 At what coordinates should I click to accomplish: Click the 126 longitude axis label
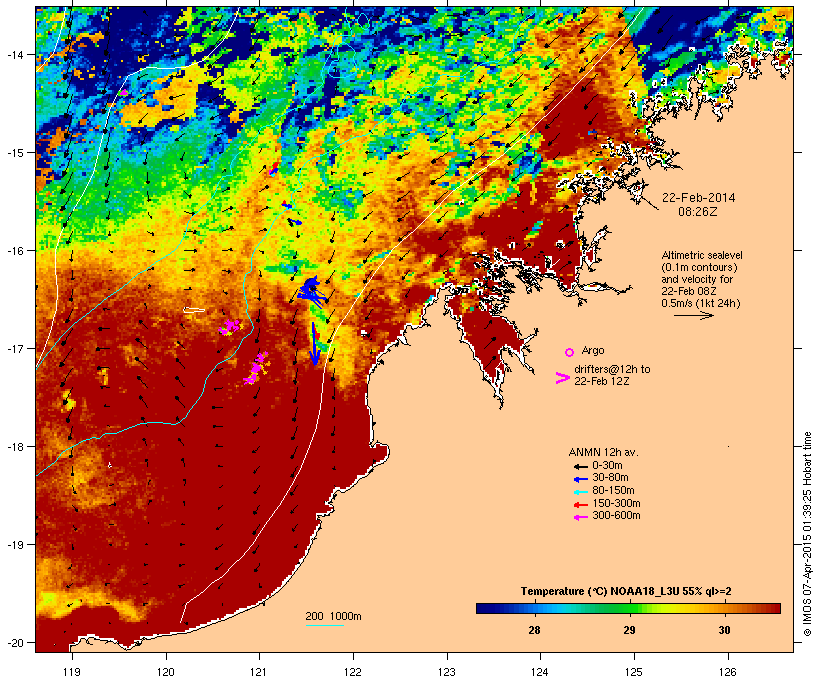click(x=728, y=672)
